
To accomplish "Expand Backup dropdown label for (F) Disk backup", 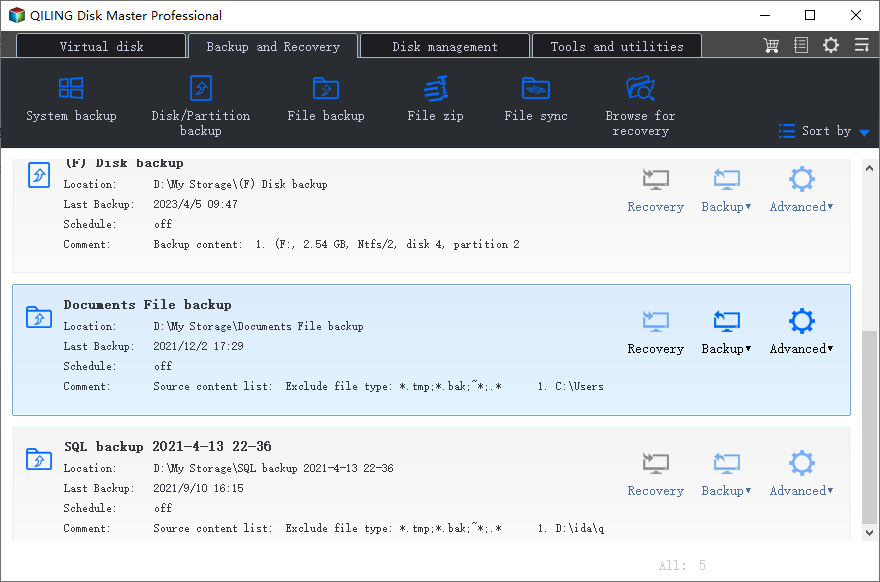I will click(726, 207).
